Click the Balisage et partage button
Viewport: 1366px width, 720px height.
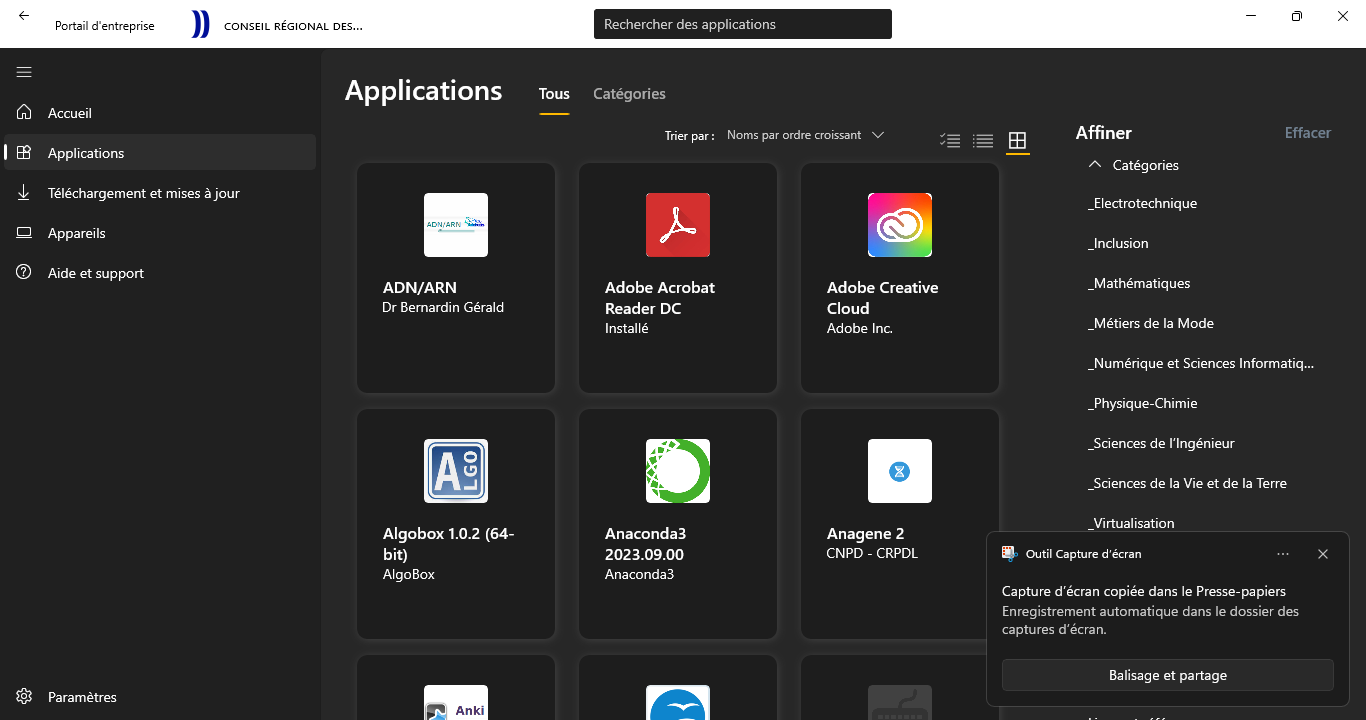coord(1167,675)
